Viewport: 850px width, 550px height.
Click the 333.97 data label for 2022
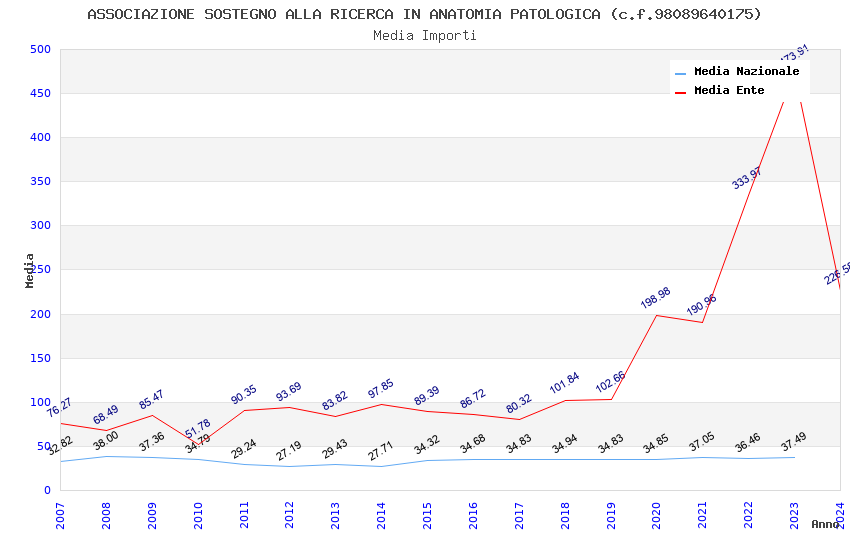pyautogui.click(x=747, y=178)
